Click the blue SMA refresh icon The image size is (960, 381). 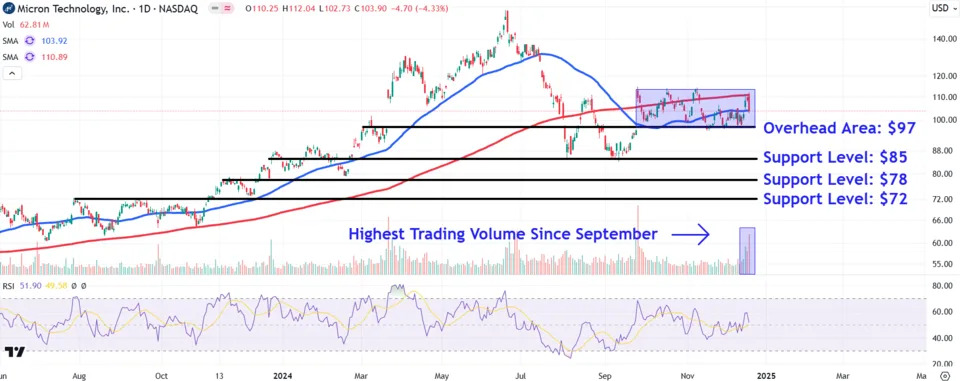29,41
